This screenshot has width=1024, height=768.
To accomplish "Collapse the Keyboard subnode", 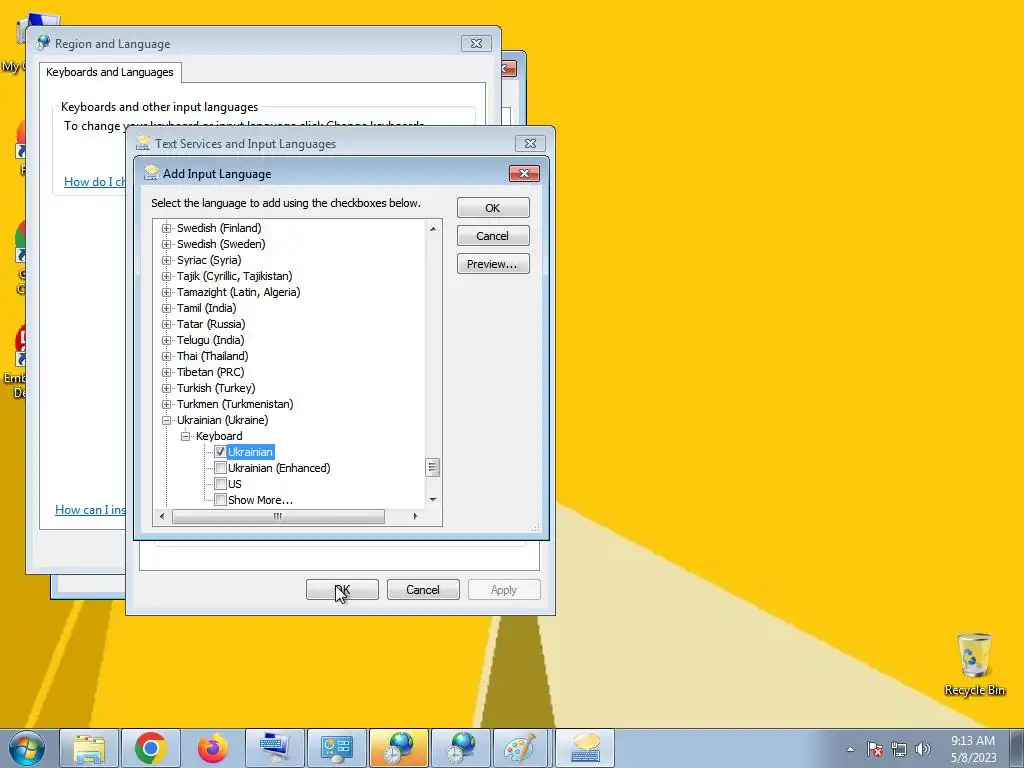I will point(185,436).
